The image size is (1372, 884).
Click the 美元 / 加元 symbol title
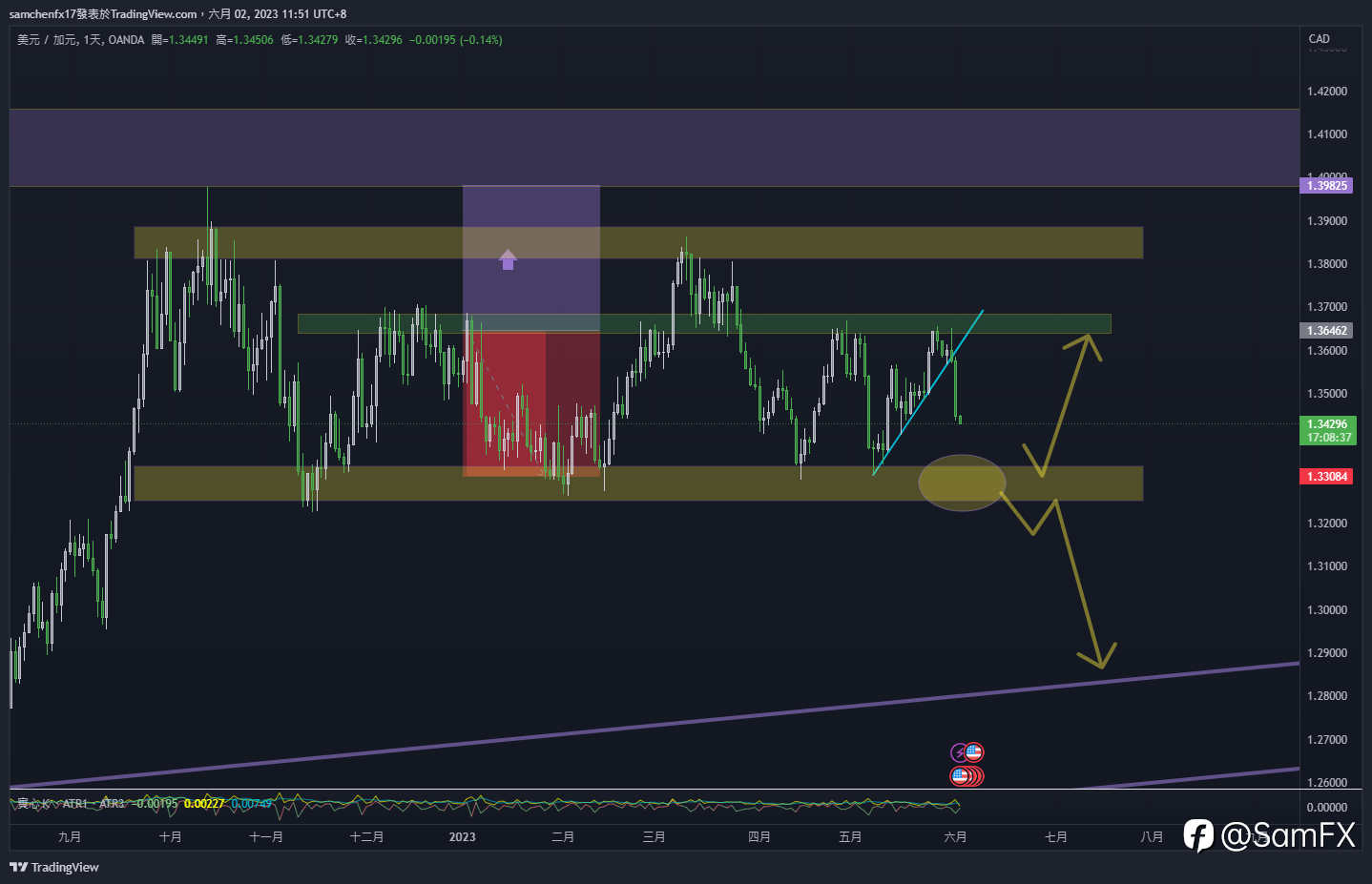pyautogui.click(x=47, y=40)
